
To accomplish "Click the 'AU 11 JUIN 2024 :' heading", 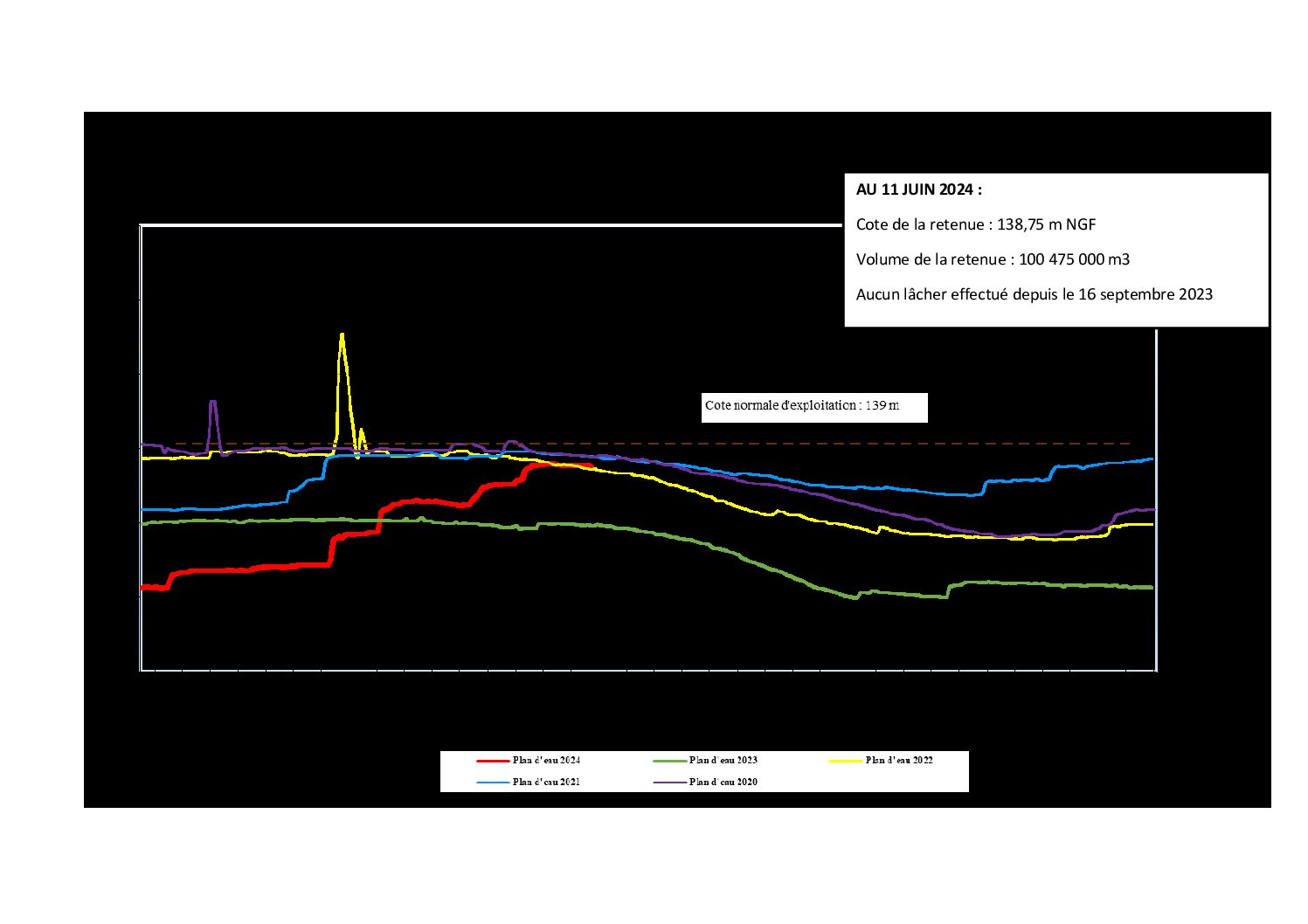I will tap(918, 190).
